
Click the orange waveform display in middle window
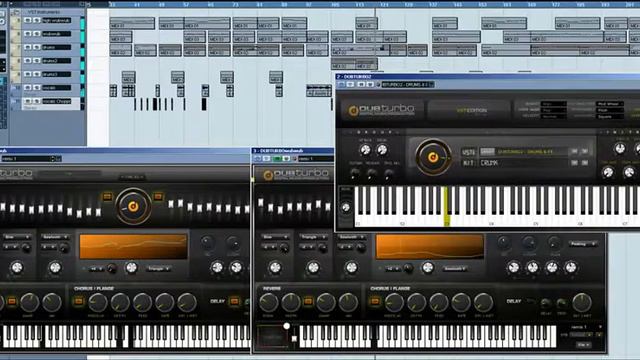(430, 247)
